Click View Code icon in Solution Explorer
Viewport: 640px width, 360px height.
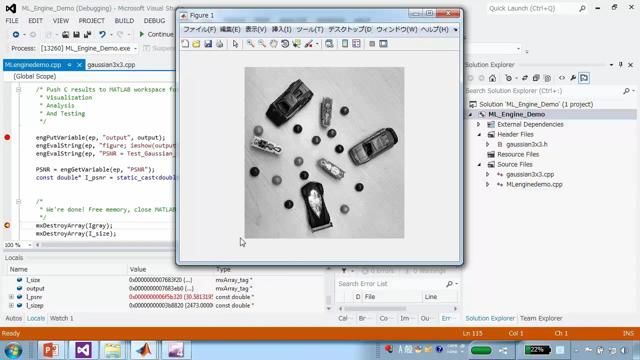point(562,78)
